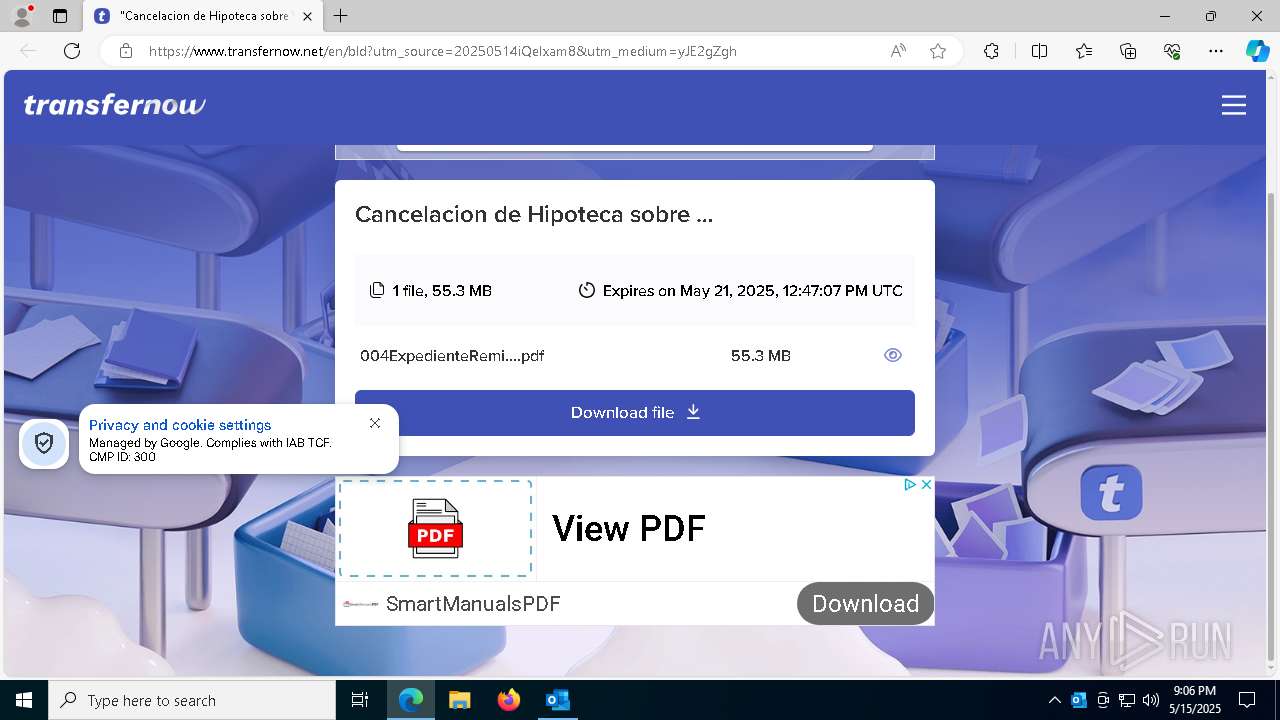The image size is (1280, 720).
Task: Click the taskbar search box
Action: [192, 700]
